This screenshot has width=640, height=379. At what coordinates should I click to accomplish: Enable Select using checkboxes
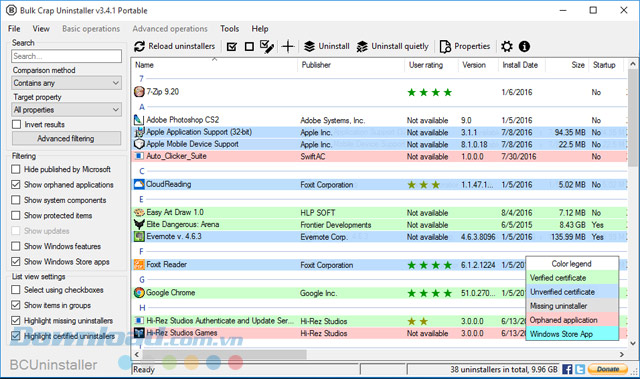[x=16, y=290]
